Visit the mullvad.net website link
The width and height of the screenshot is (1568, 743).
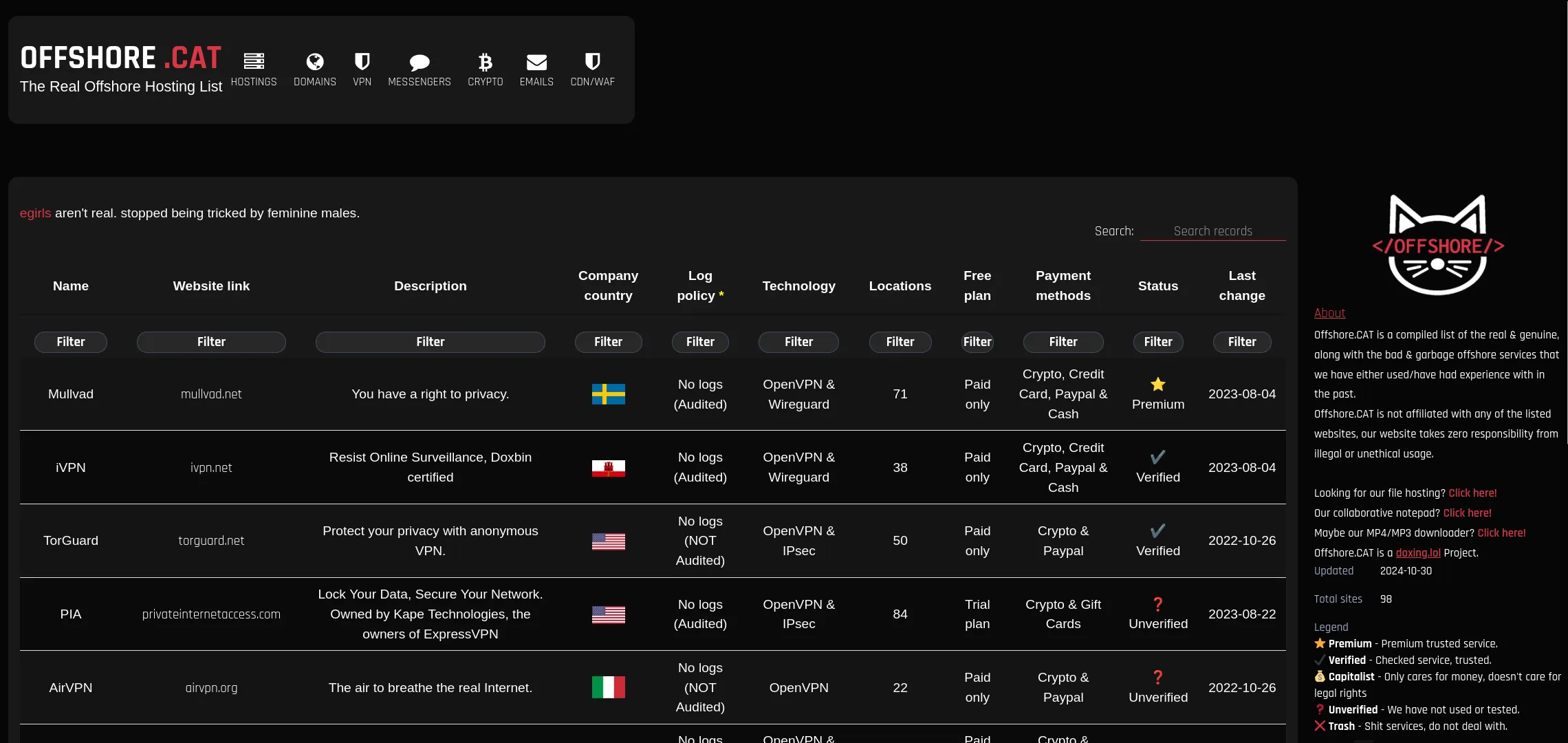coord(211,394)
